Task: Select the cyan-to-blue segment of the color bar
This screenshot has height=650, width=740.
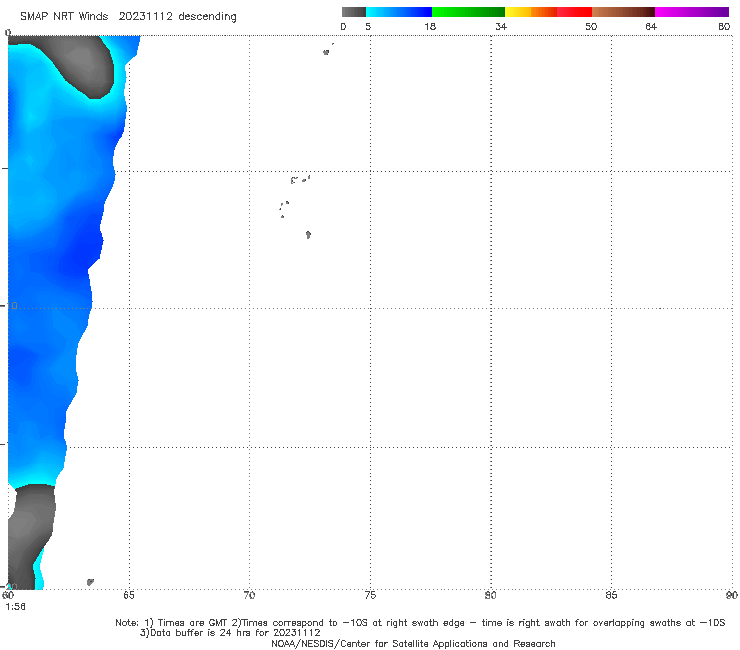Action: pos(399,12)
